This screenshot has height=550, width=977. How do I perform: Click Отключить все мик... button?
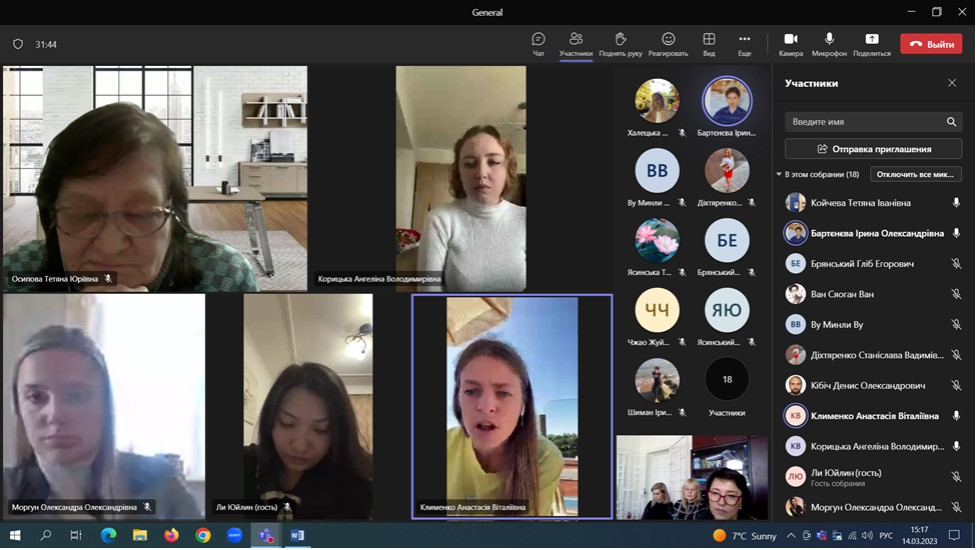(x=915, y=174)
